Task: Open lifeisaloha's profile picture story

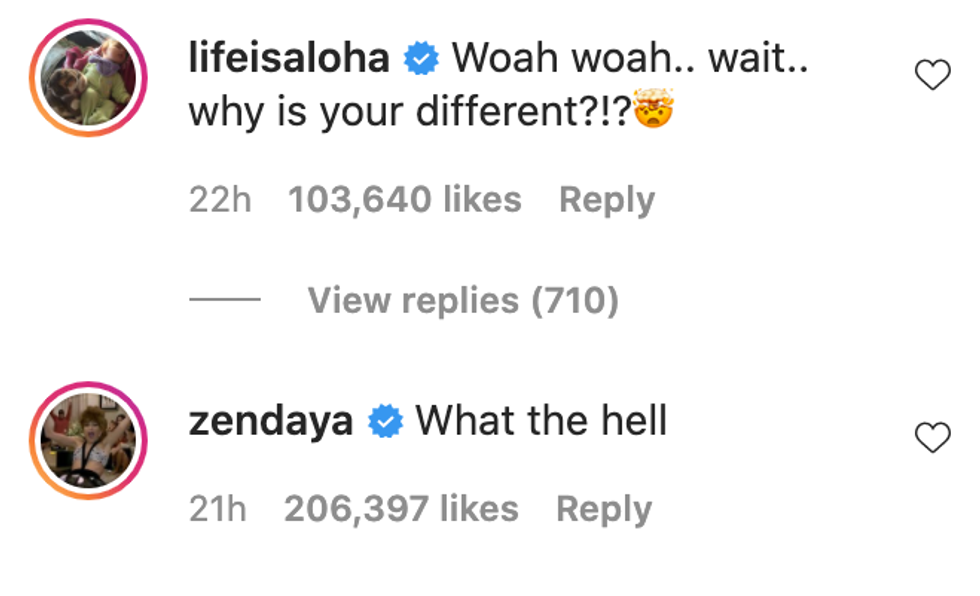Action: (89, 78)
